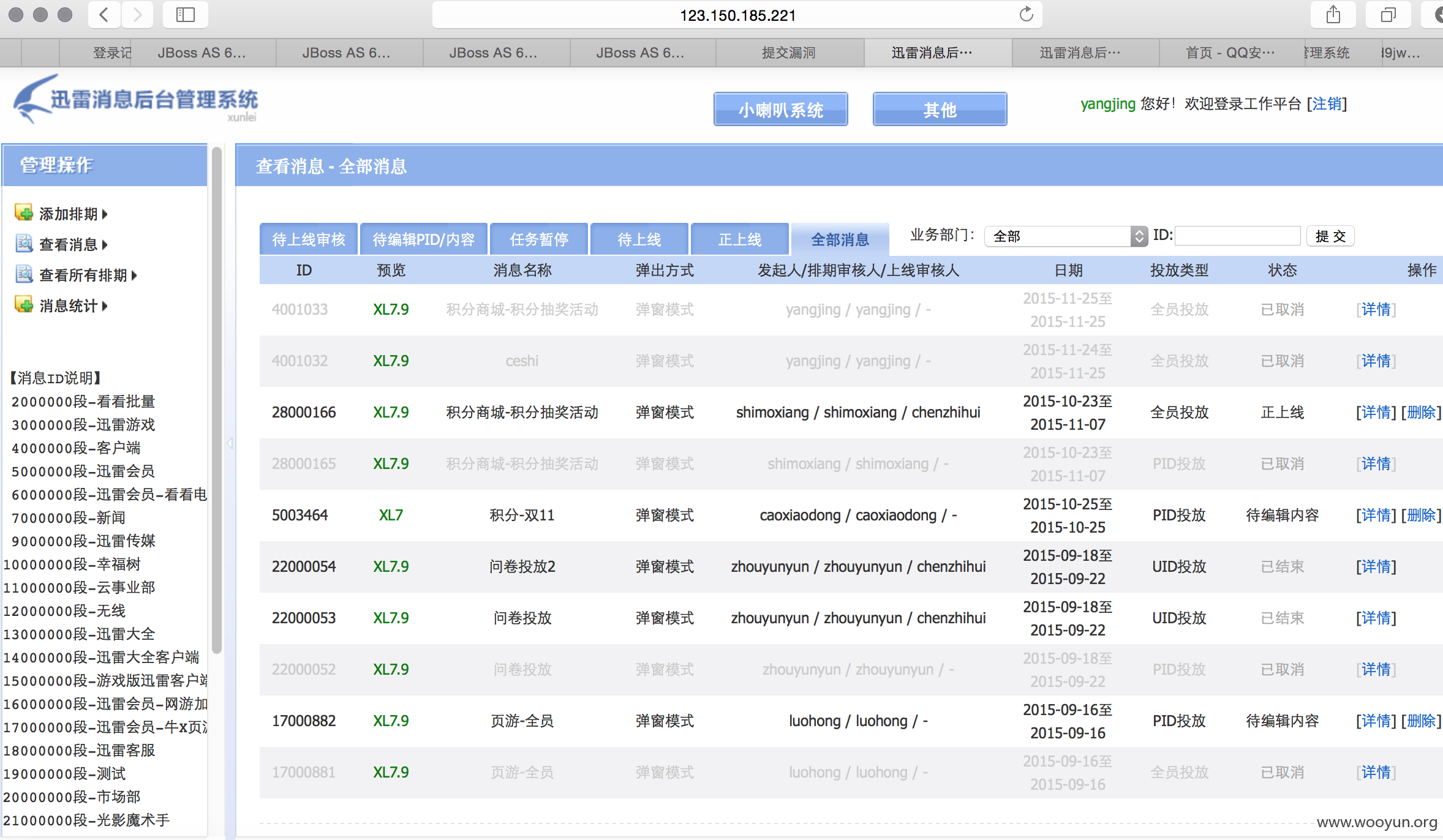This screenshot has width=1443, height=840.
Task: Click the Safari forward navigation arrow
Action: [x=137, y=15]
